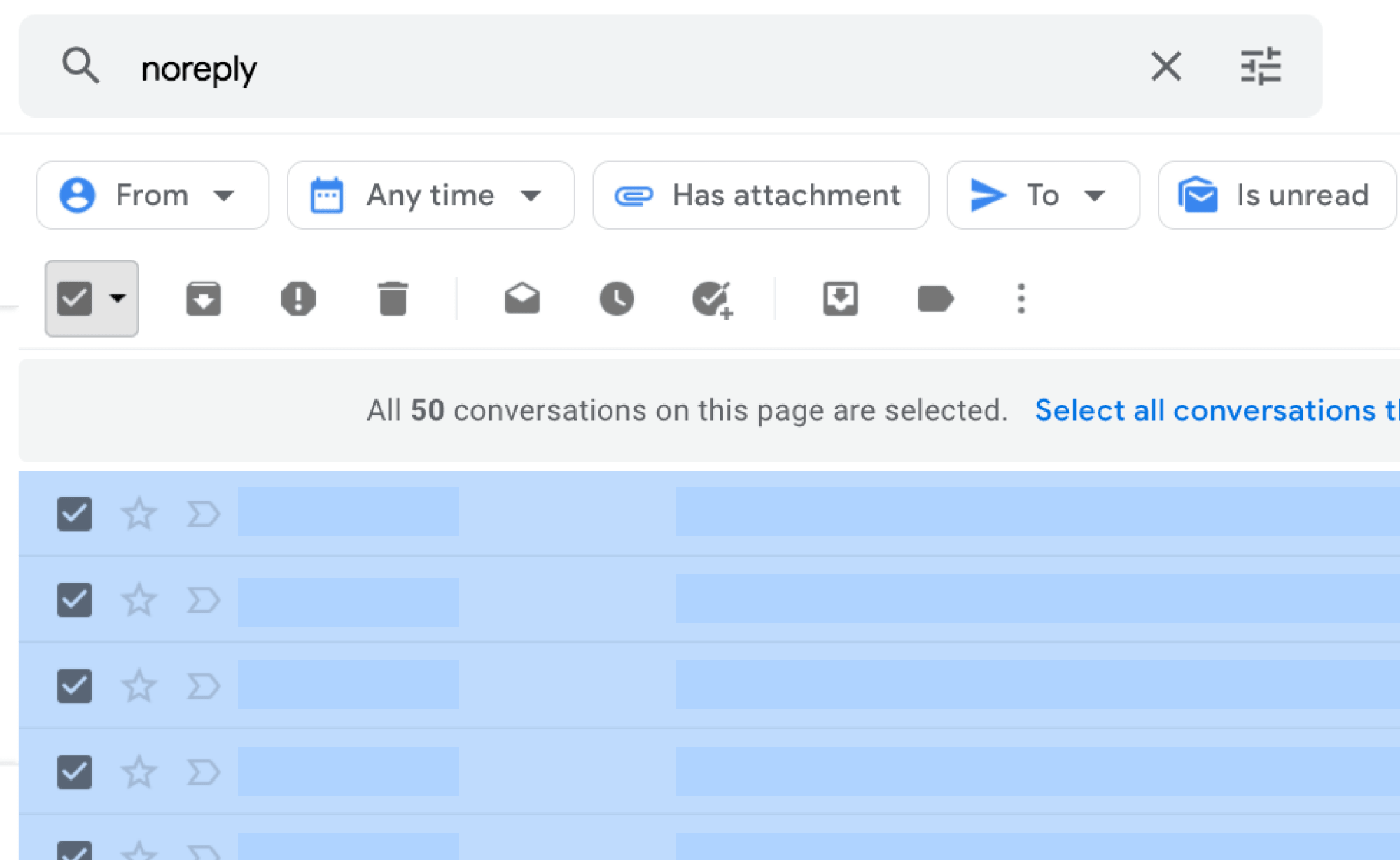1400x860 pixels.
Task: Delete selected conversations with trash icon
Action: point(393,299)
